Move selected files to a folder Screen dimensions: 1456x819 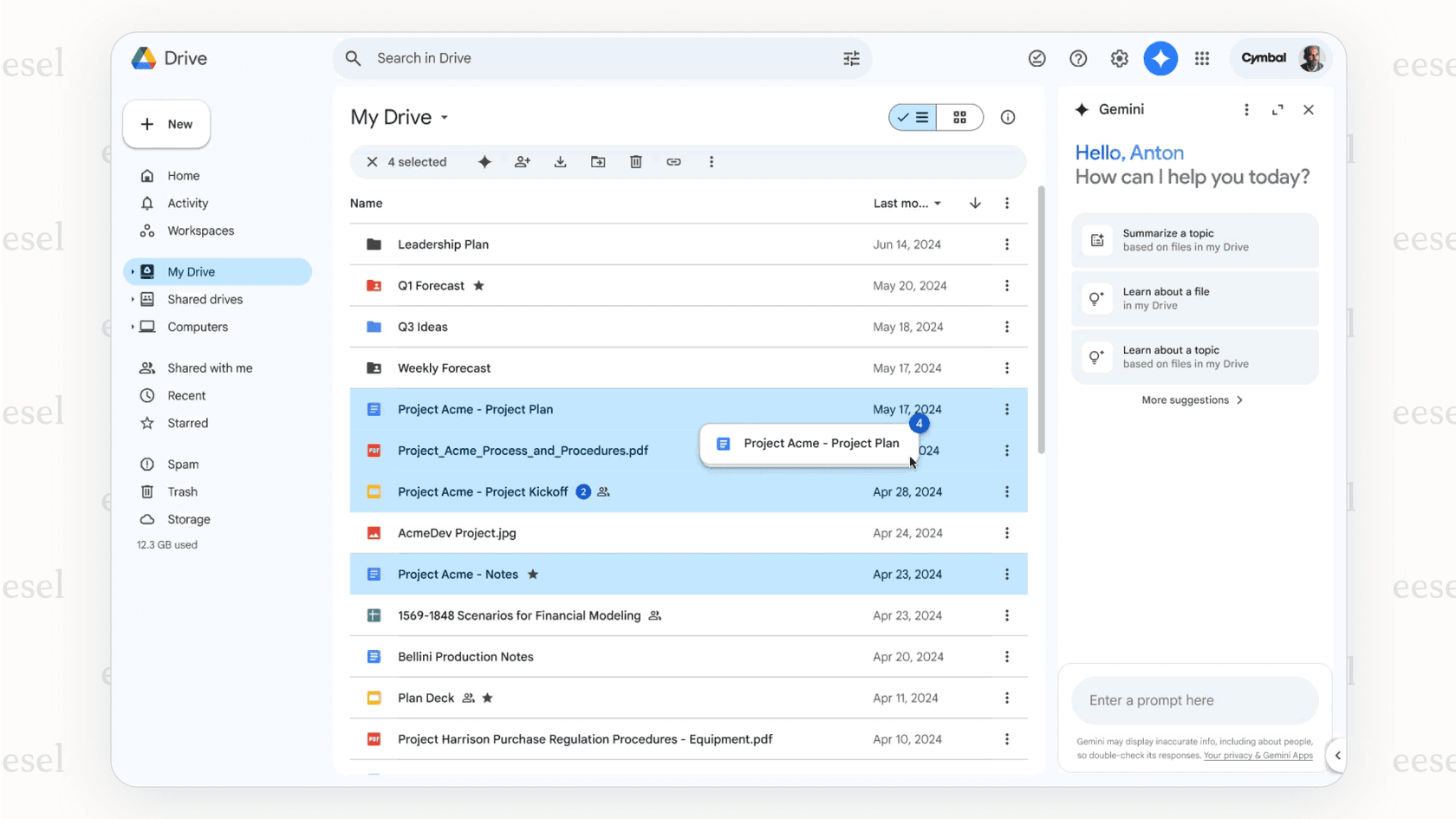pyautogui.click(x=598, y=161)
